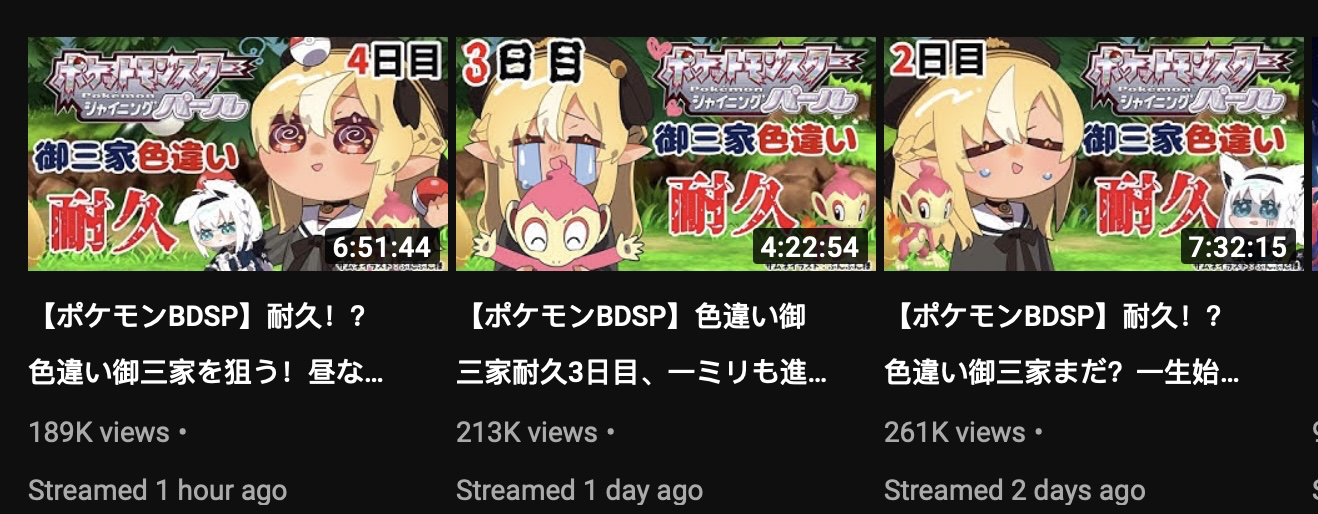Screen dimensions: 1318x514
Task: Click the 4:22:54 duration badge
Action: pyautogui.click(x=809, y=246)
